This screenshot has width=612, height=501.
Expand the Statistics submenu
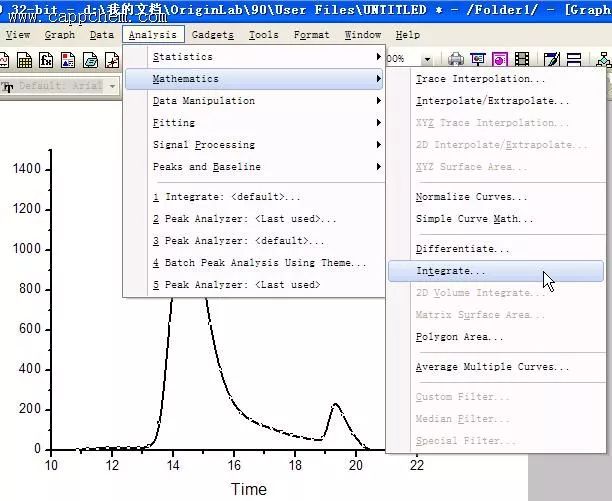pos(254,57)
